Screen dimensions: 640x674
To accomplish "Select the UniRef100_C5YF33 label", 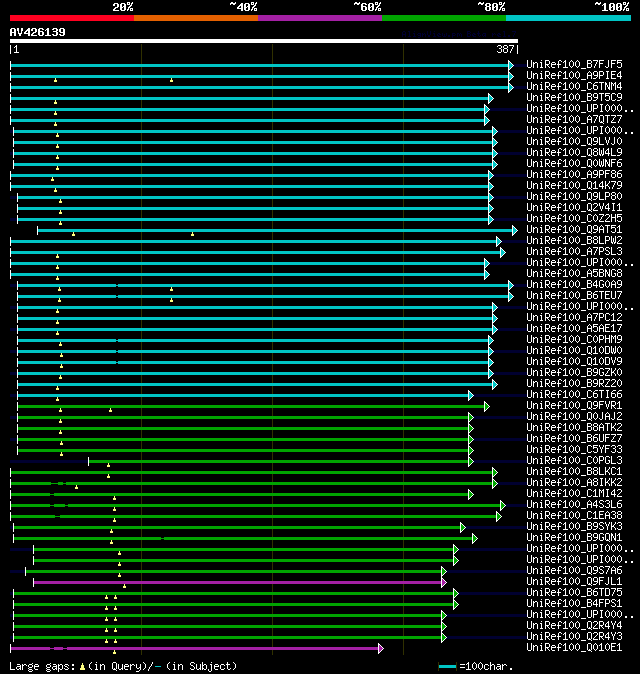I will pos(574,450).
